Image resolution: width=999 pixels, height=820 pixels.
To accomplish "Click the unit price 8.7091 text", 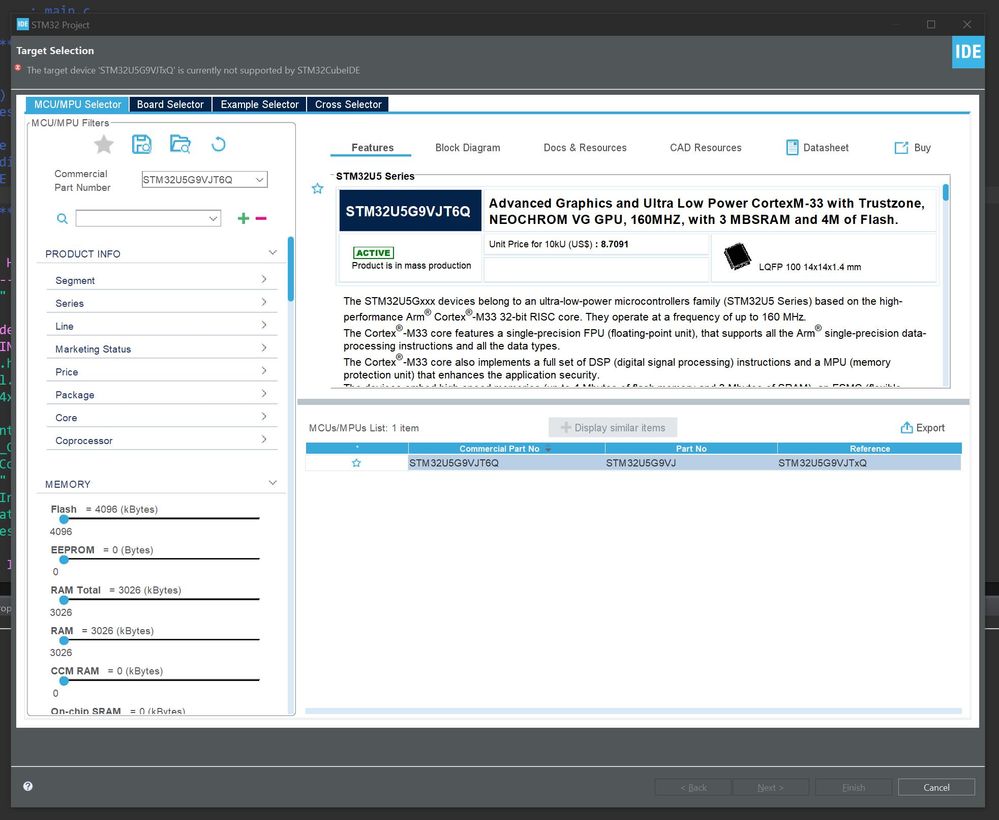I will [x=614, y=244].
